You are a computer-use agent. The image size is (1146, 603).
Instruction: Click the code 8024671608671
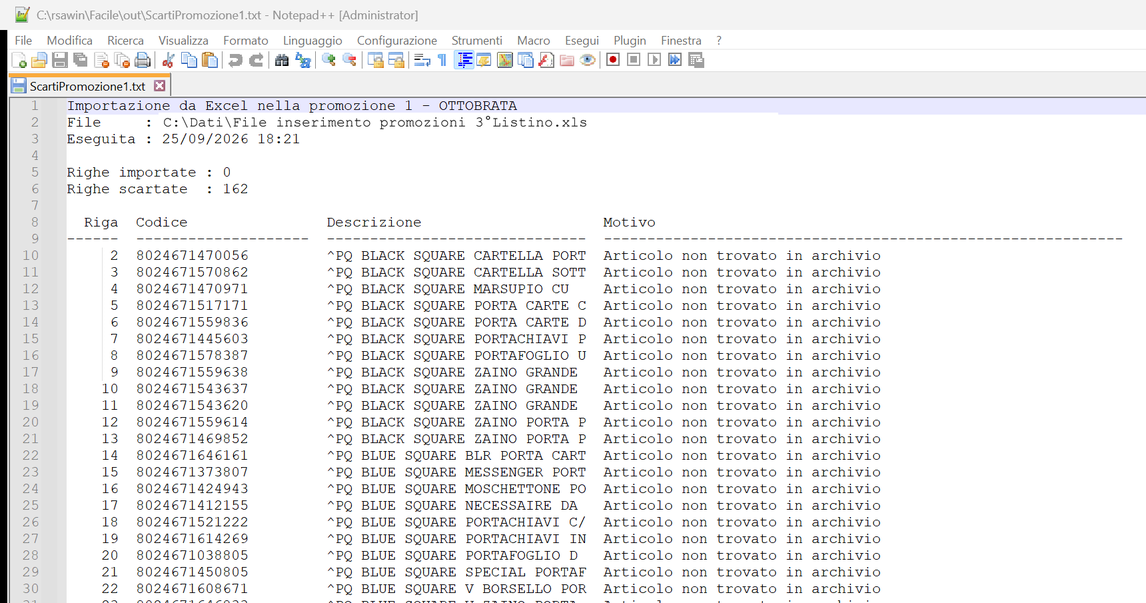[192, 589]
